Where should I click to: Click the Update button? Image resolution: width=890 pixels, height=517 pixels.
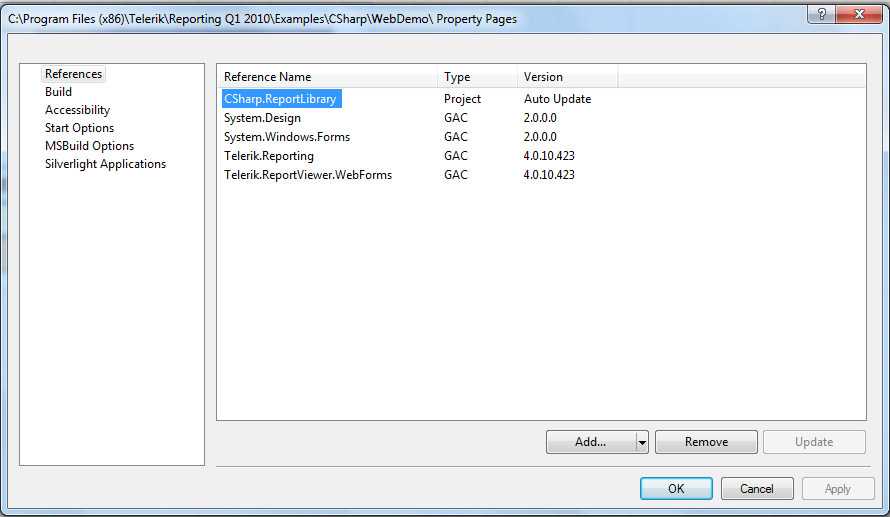click(x=814, y=442)
